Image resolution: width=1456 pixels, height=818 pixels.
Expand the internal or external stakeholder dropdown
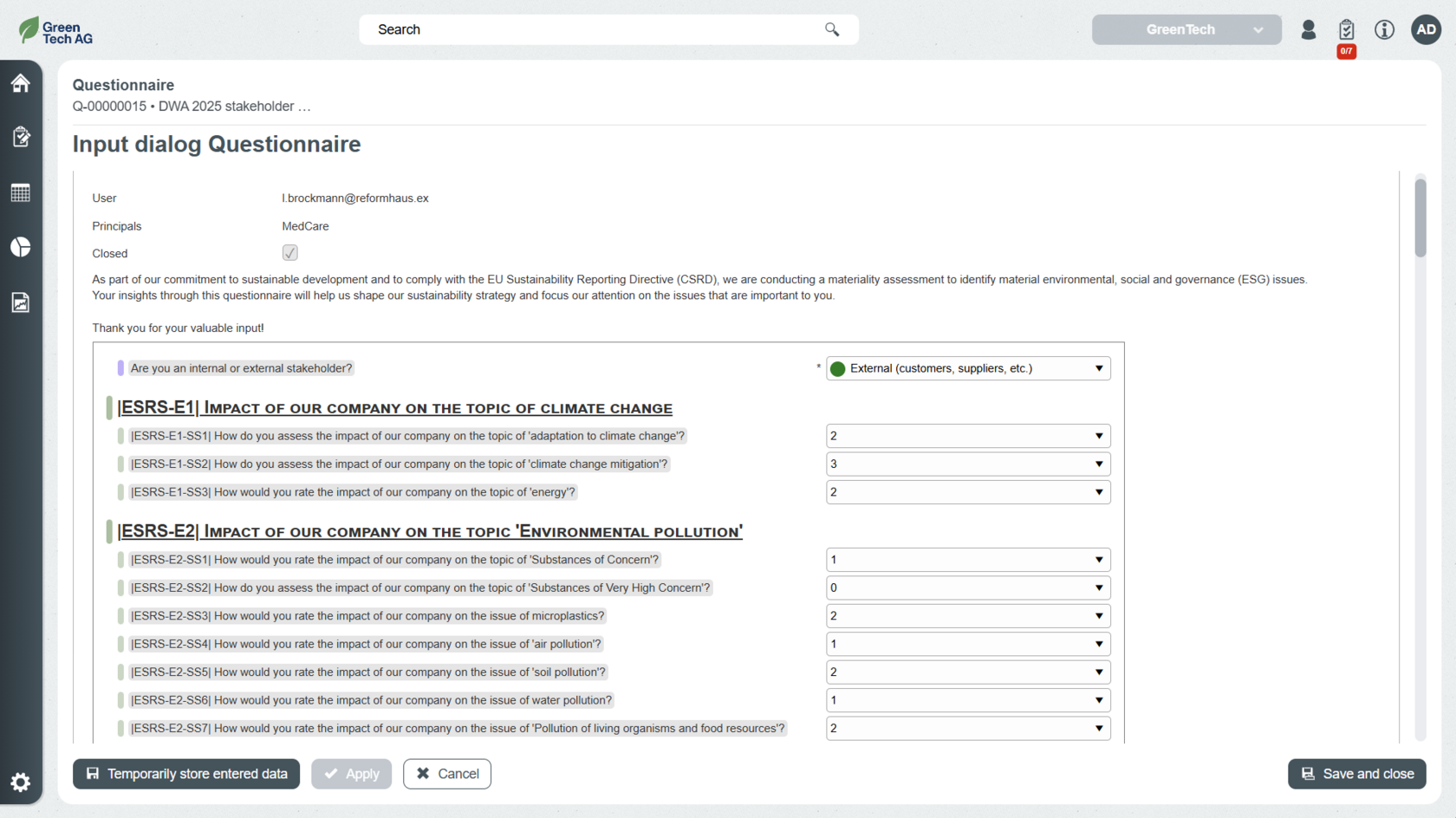[968, 368]
